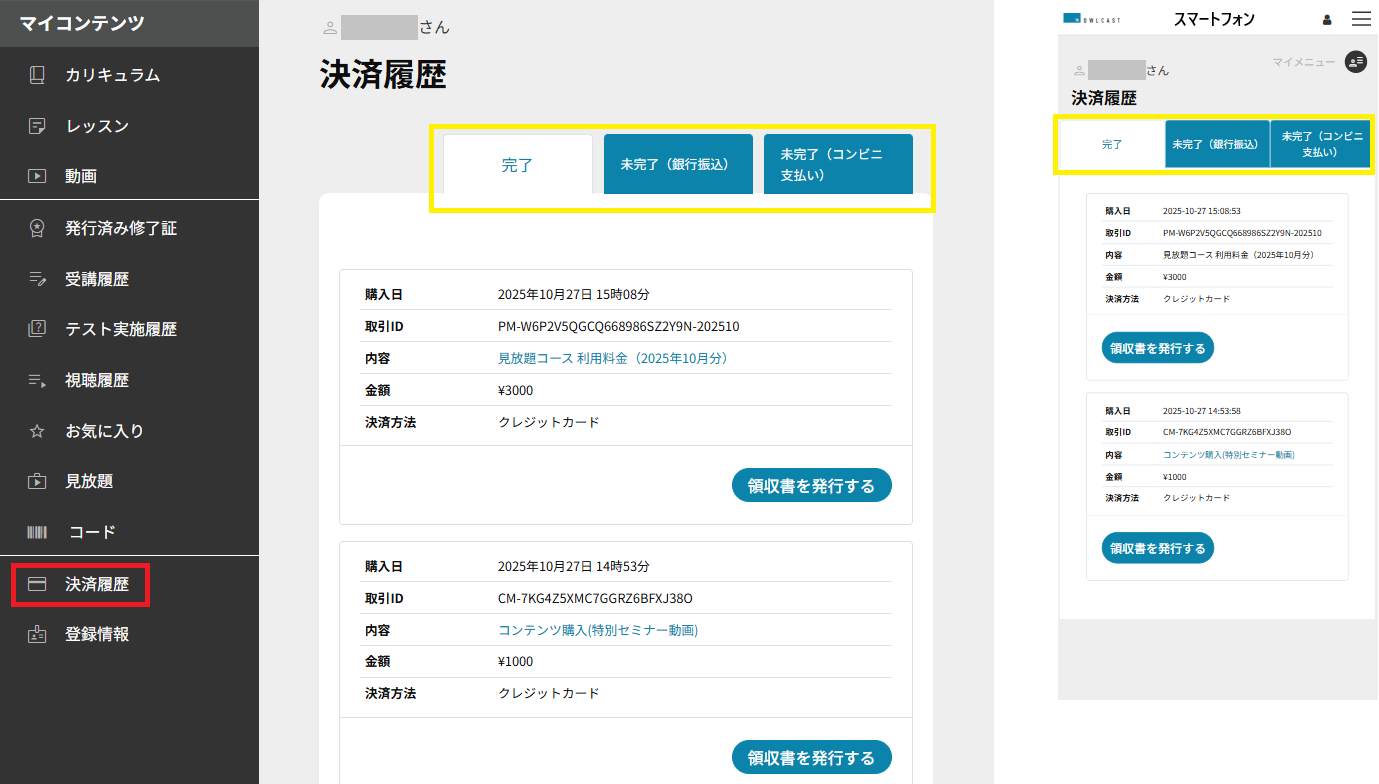Switch to the 未完了（銀行振込）tab
1379x784 pixels.
pos(677,164)
